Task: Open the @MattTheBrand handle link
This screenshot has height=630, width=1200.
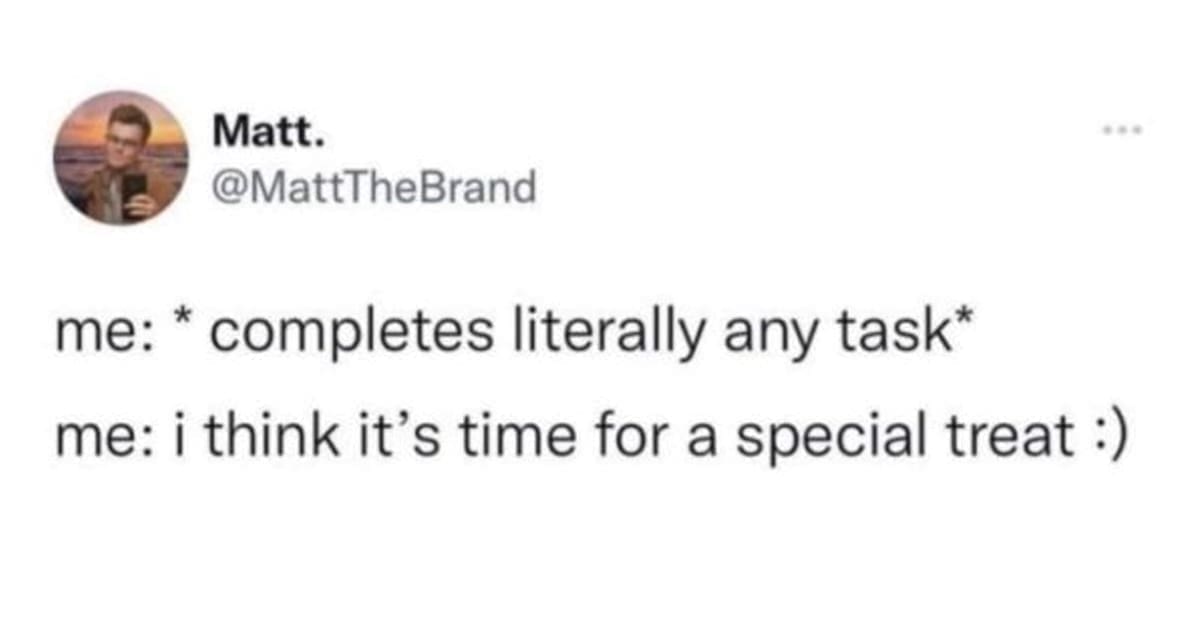Action: [x=374, y=185]
